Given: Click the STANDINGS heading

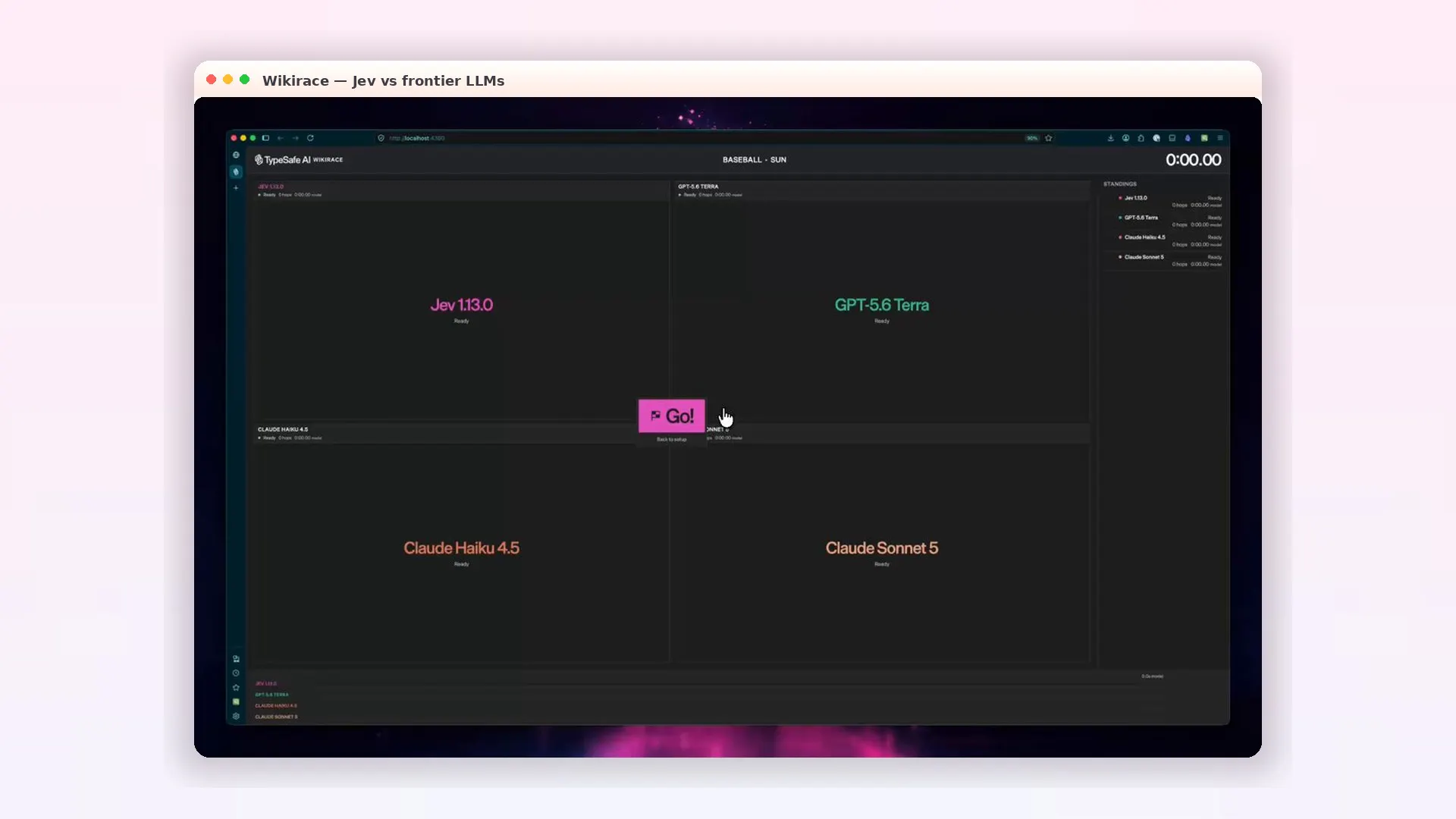Looking at the screenshot, I should tap(1120, 184).
